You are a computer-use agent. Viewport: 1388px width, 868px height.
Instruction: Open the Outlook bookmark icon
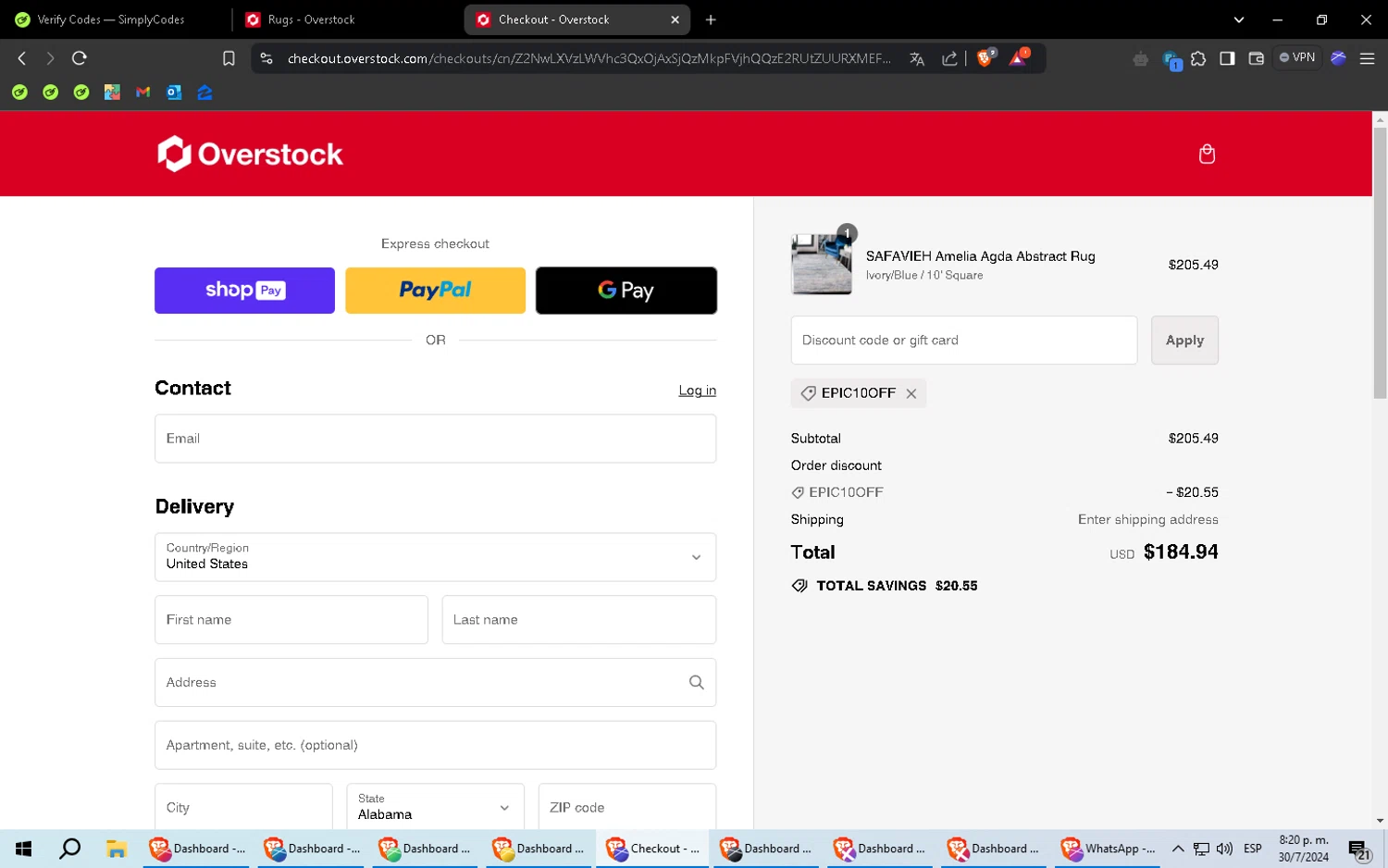[x=174, y=93]
